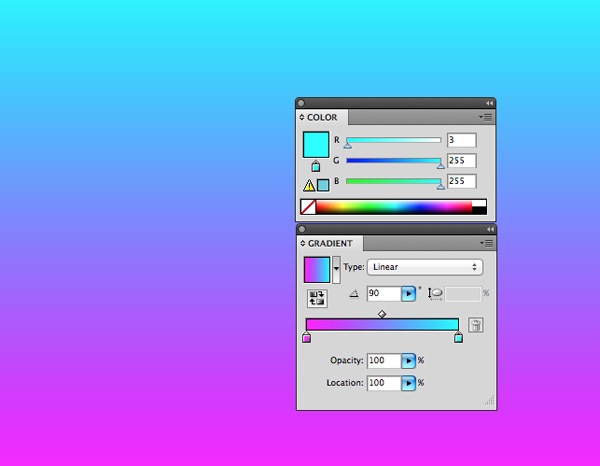Click the B color slider track

[x=394, y=181]
